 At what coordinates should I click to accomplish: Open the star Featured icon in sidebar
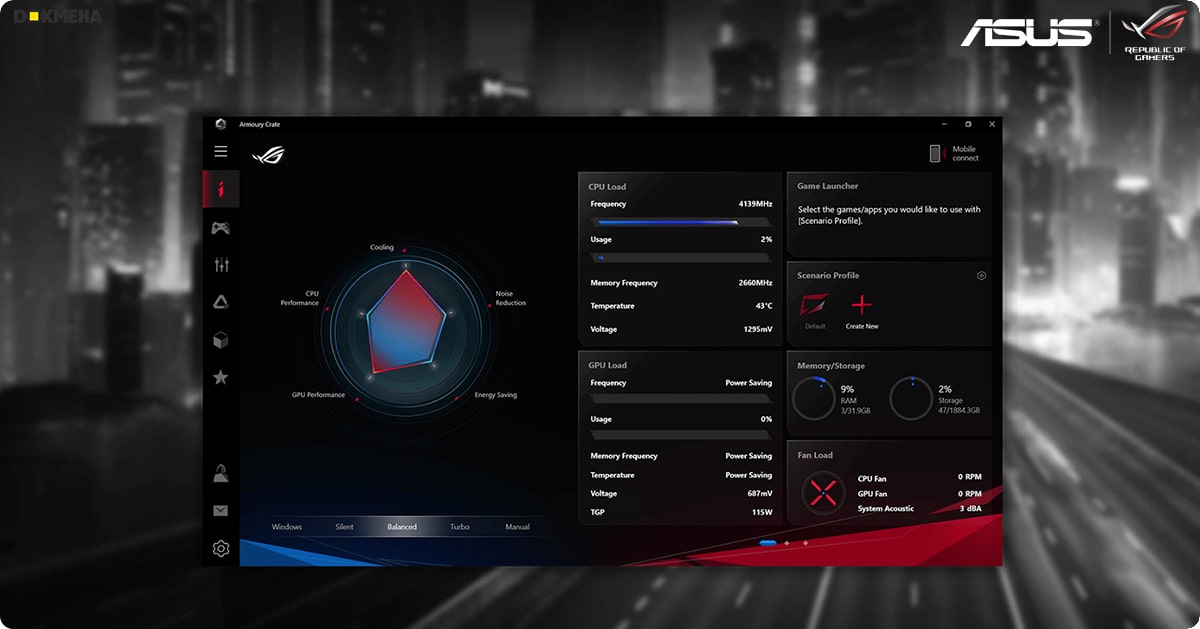[221, 377]
